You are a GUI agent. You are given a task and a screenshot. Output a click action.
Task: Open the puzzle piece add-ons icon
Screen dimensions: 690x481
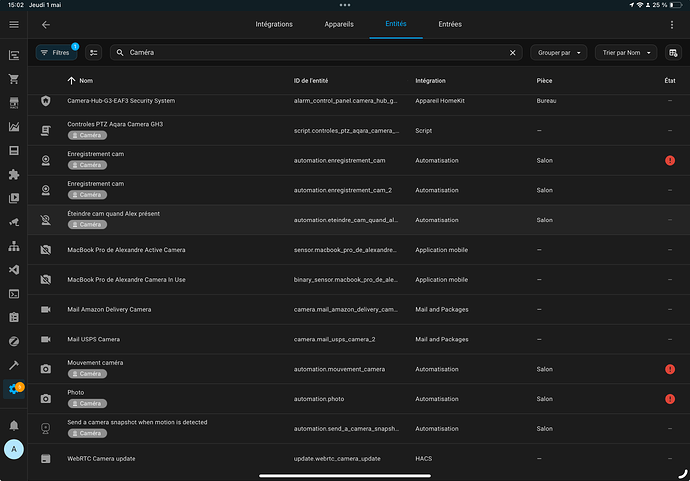(14, 174)
